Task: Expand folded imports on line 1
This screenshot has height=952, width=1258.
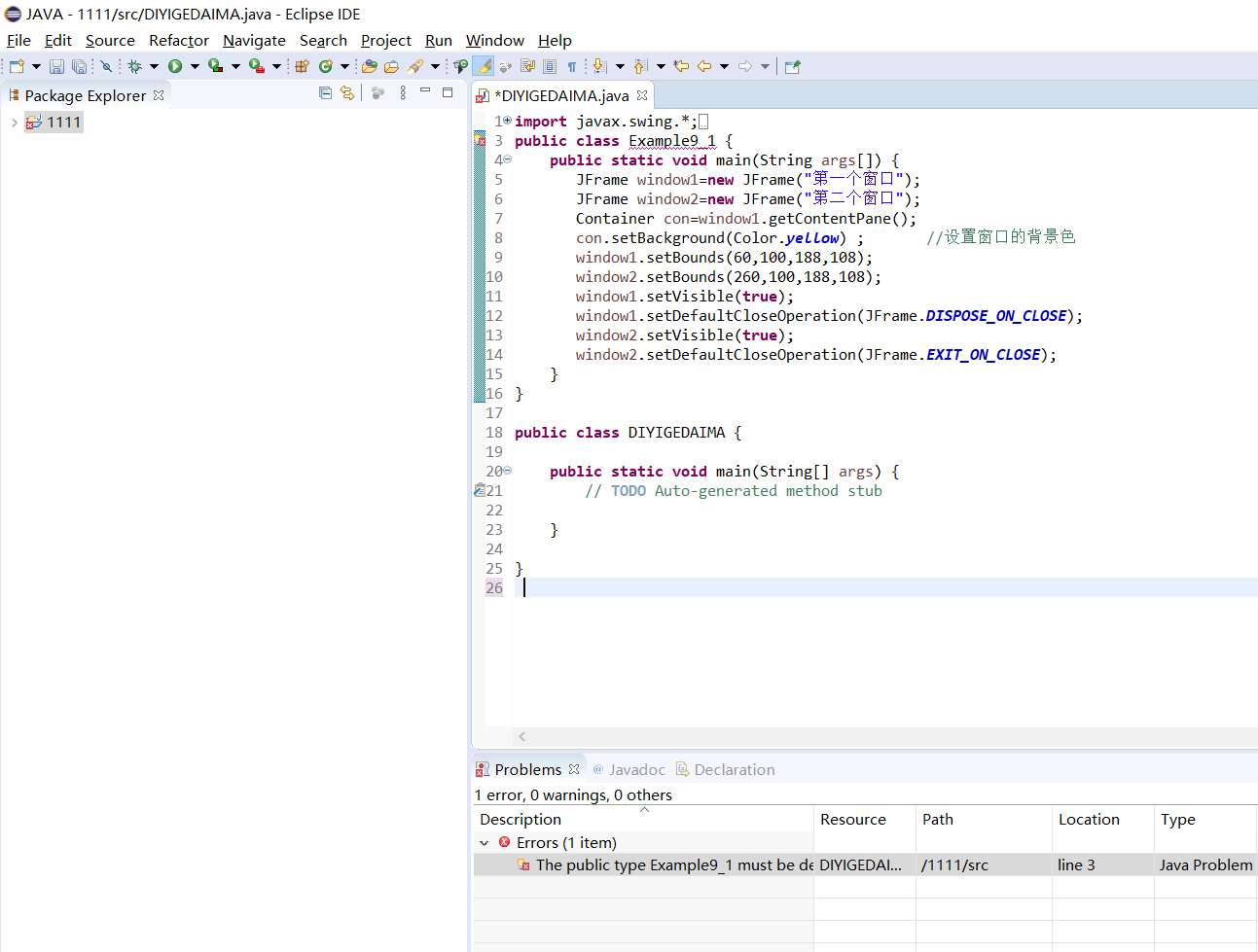Action: [507, 121]
